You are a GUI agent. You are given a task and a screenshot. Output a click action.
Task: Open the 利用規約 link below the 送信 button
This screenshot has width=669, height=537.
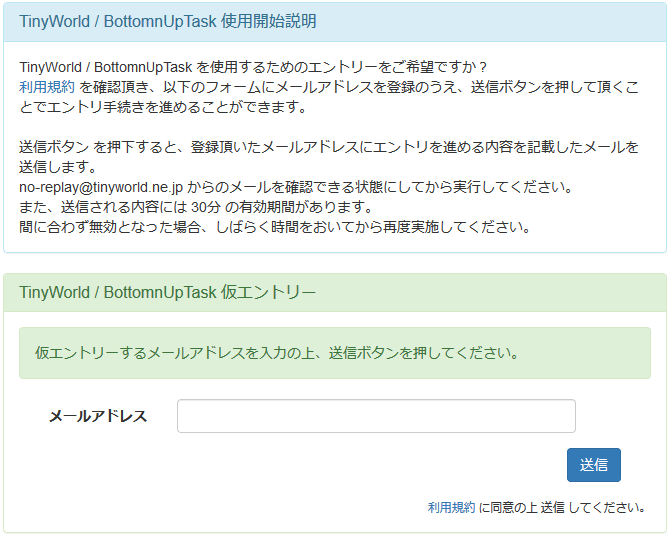(452, 507)
